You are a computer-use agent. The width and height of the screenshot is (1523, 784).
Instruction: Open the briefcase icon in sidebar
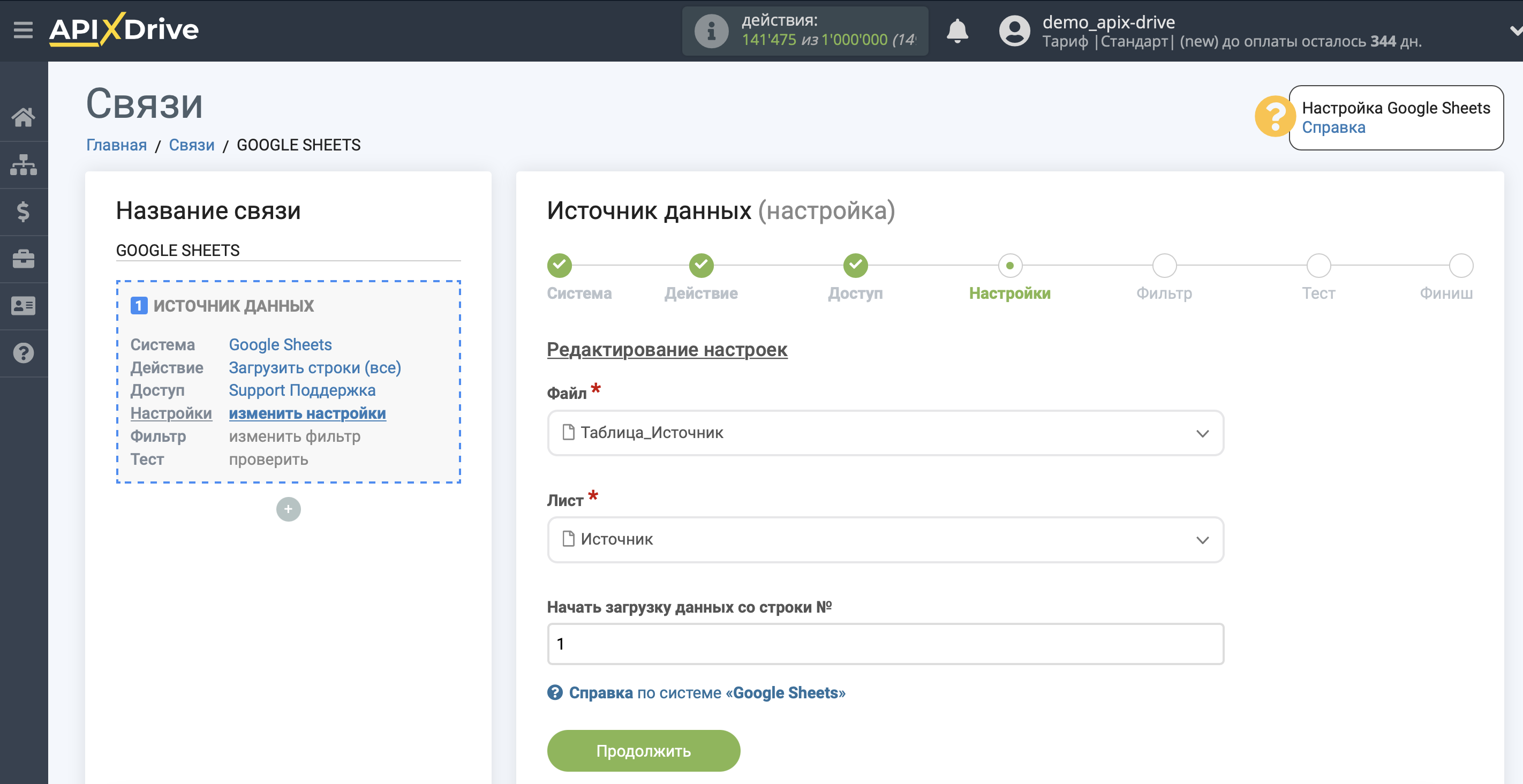click(x=23, y=259)
